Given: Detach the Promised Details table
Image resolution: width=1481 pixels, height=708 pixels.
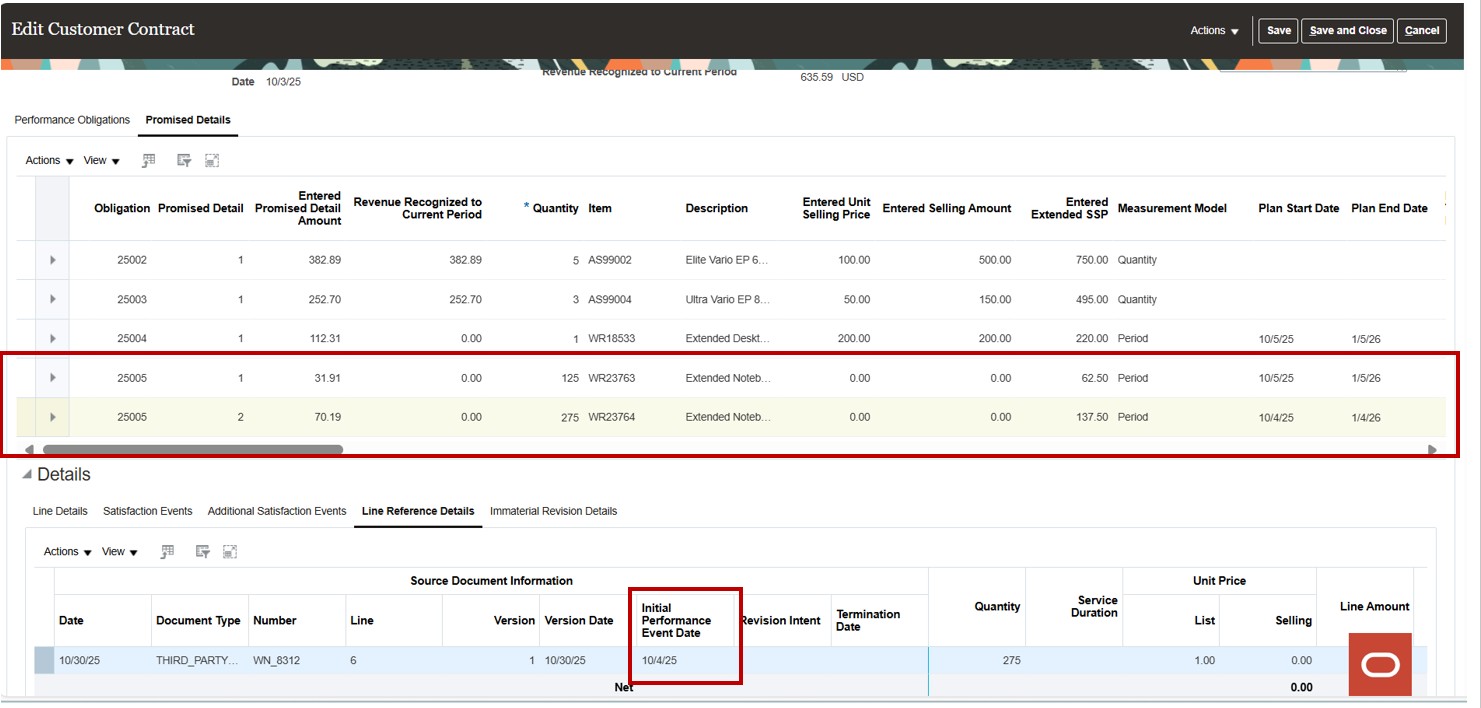Looking at the screenshot, I should pos(212,159).
